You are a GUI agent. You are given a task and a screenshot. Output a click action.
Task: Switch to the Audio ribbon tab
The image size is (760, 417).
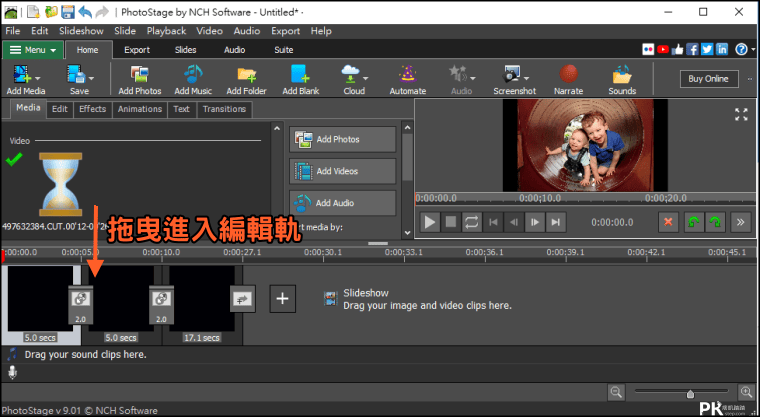[234, 50]
